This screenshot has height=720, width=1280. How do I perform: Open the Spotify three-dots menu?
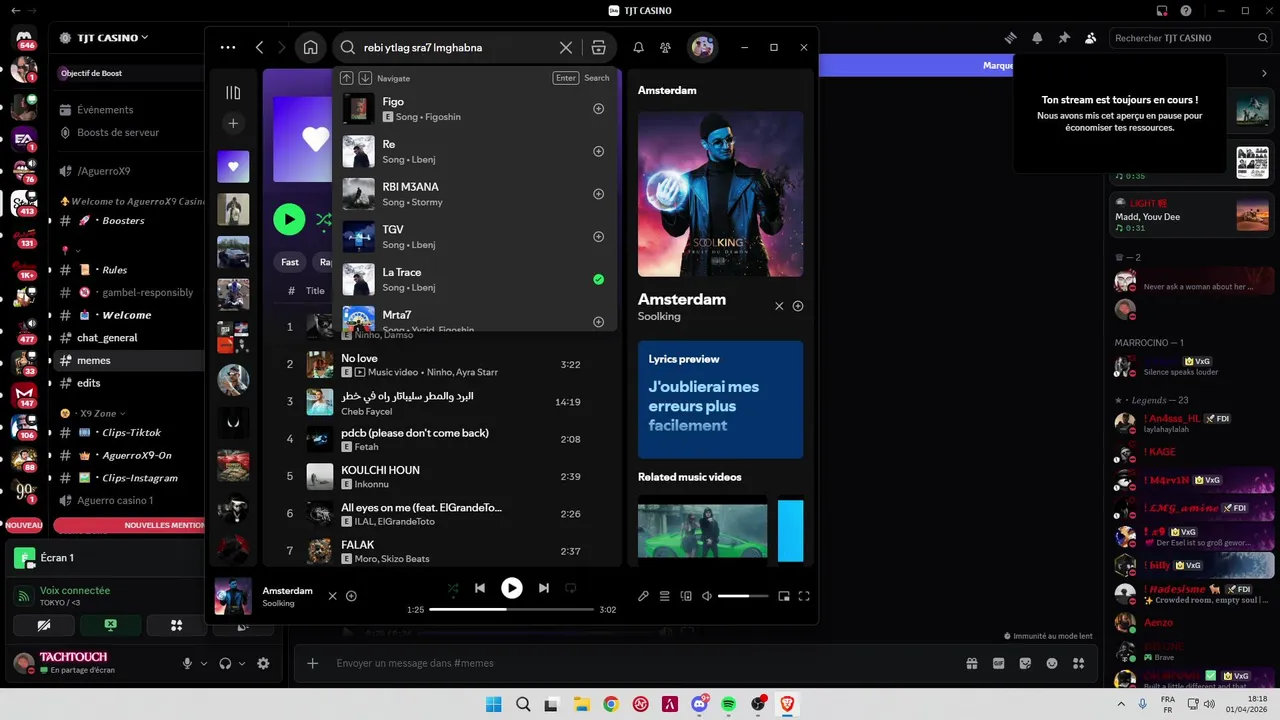[228, 47]
